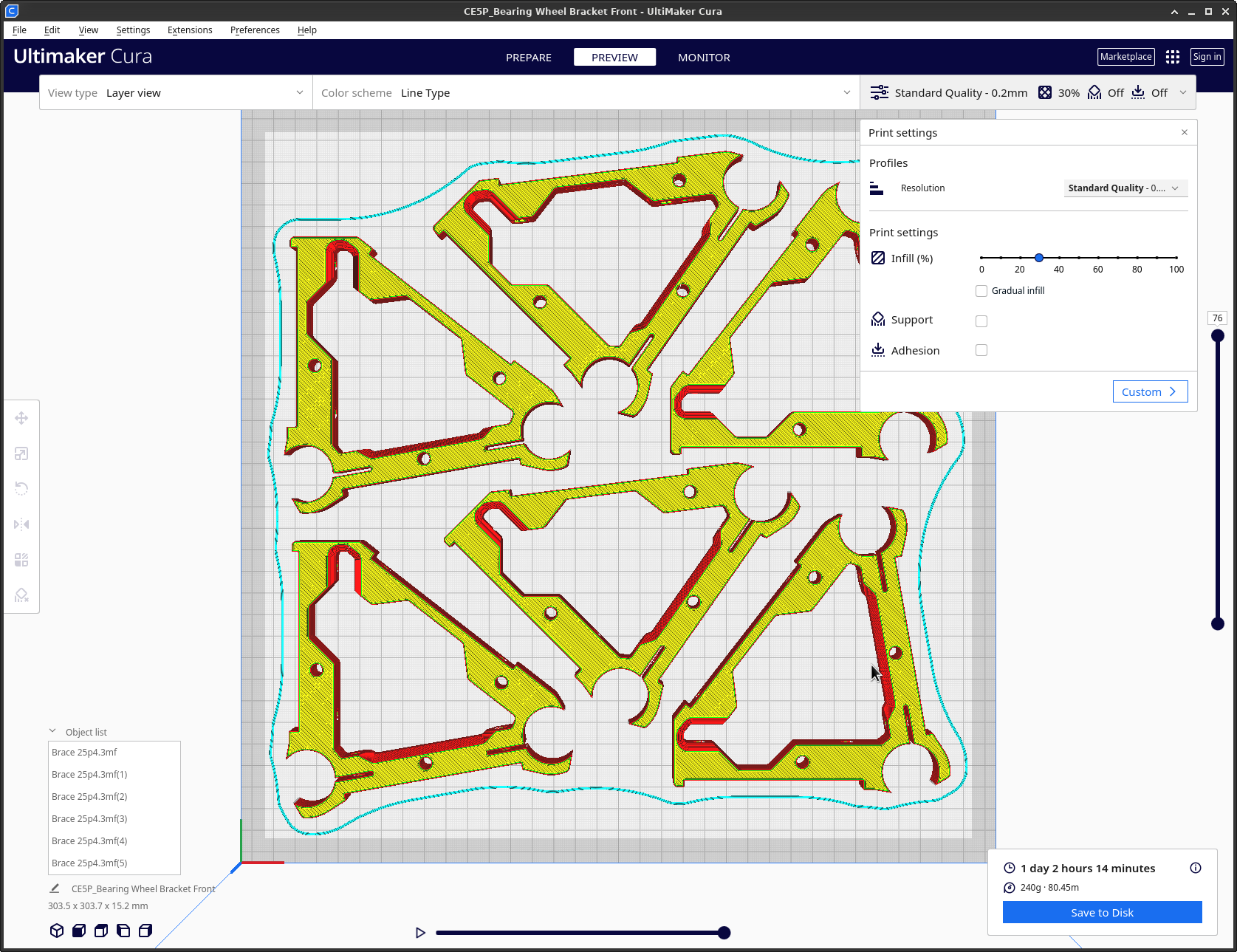Switch to the MONITOR stage
Image resolution: width=1237 pixels, height=952 pixels.
coord(704,58)
